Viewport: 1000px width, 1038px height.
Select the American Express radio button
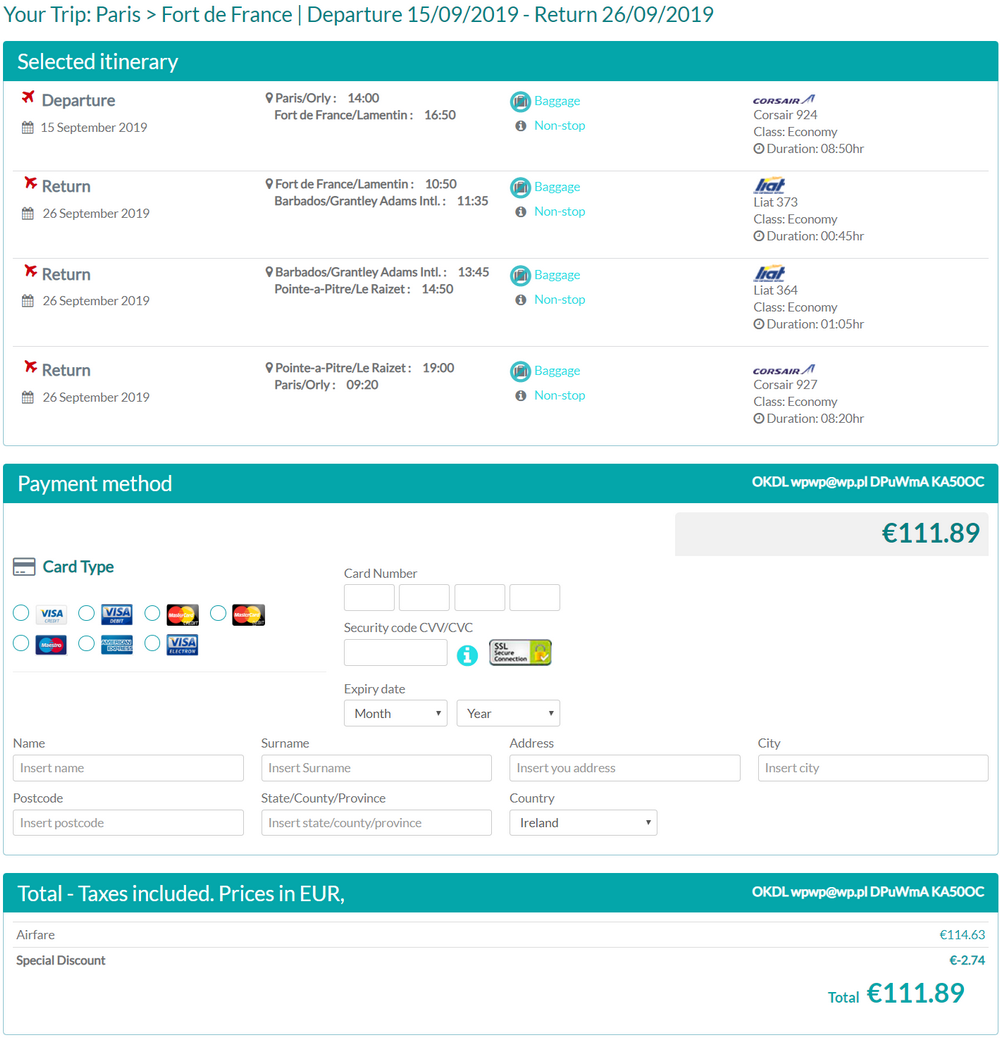86,643
